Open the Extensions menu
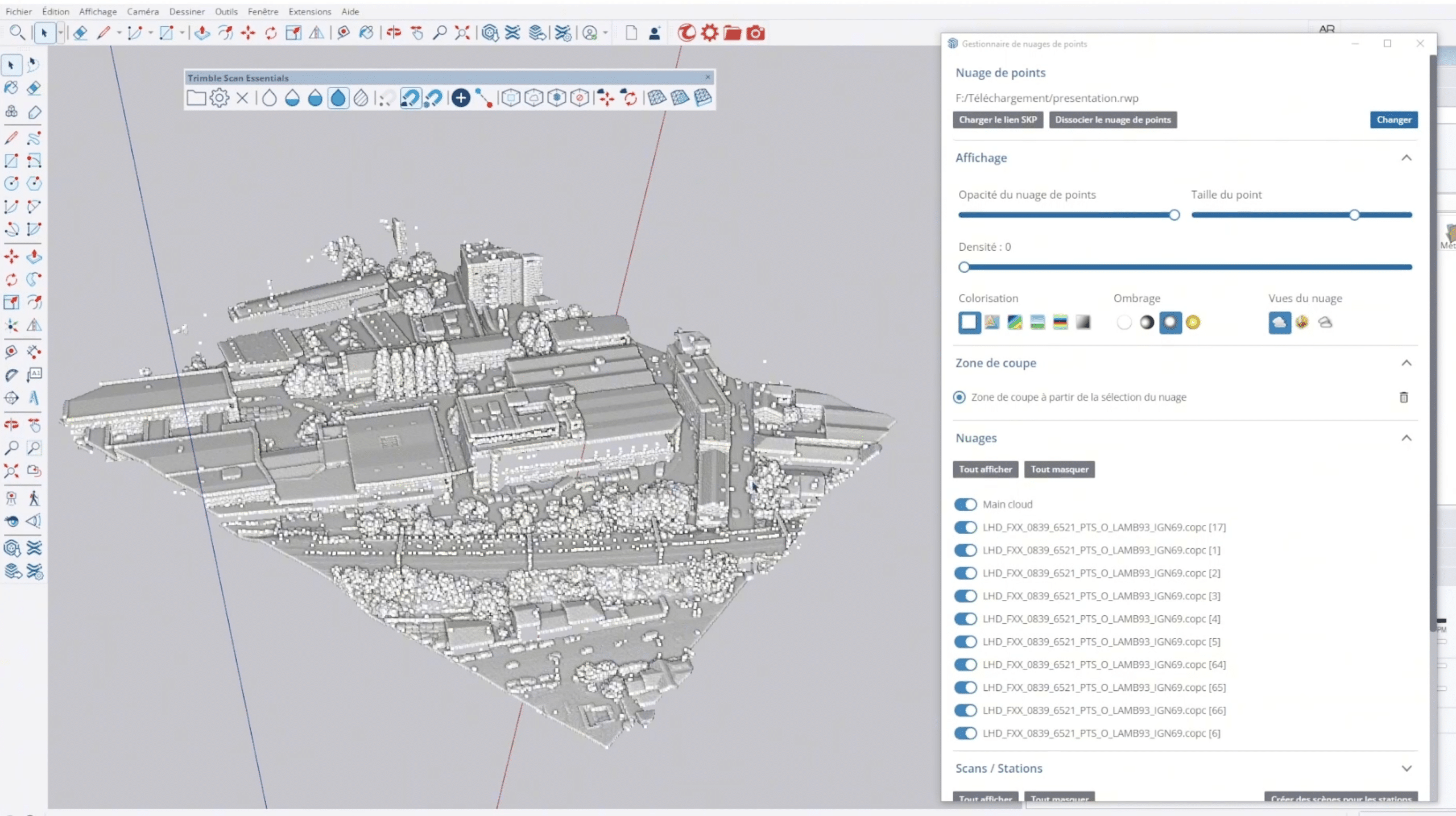 tap(309, 11)
